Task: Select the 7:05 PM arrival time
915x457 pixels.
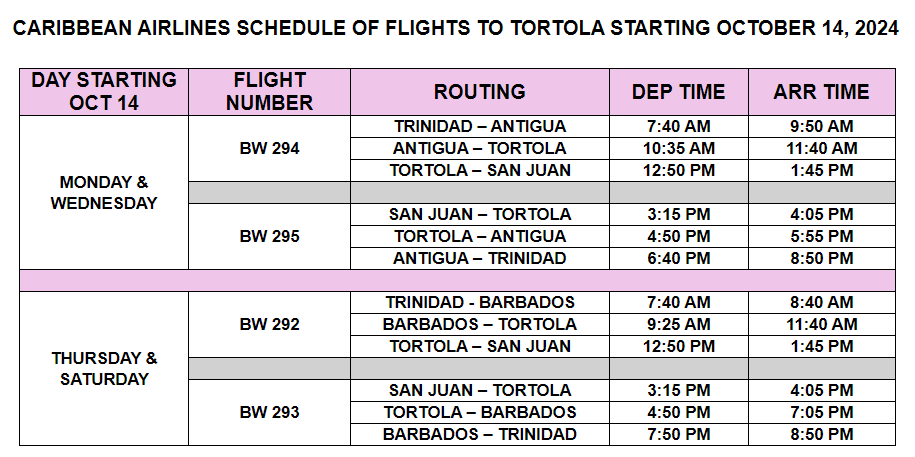Action: pos(822,412)
